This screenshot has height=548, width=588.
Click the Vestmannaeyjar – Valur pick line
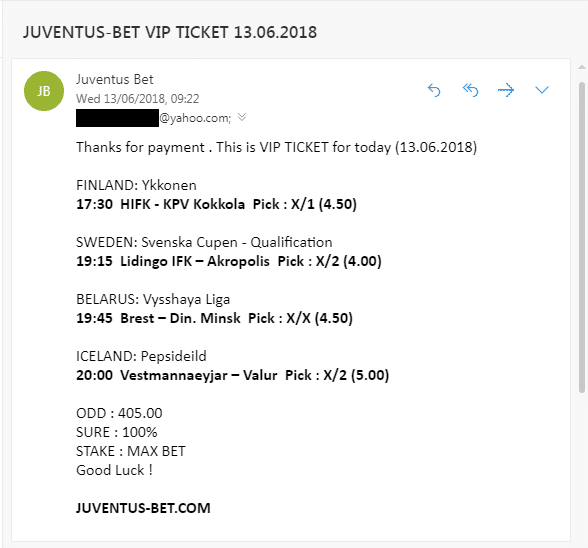pos(232,375)
